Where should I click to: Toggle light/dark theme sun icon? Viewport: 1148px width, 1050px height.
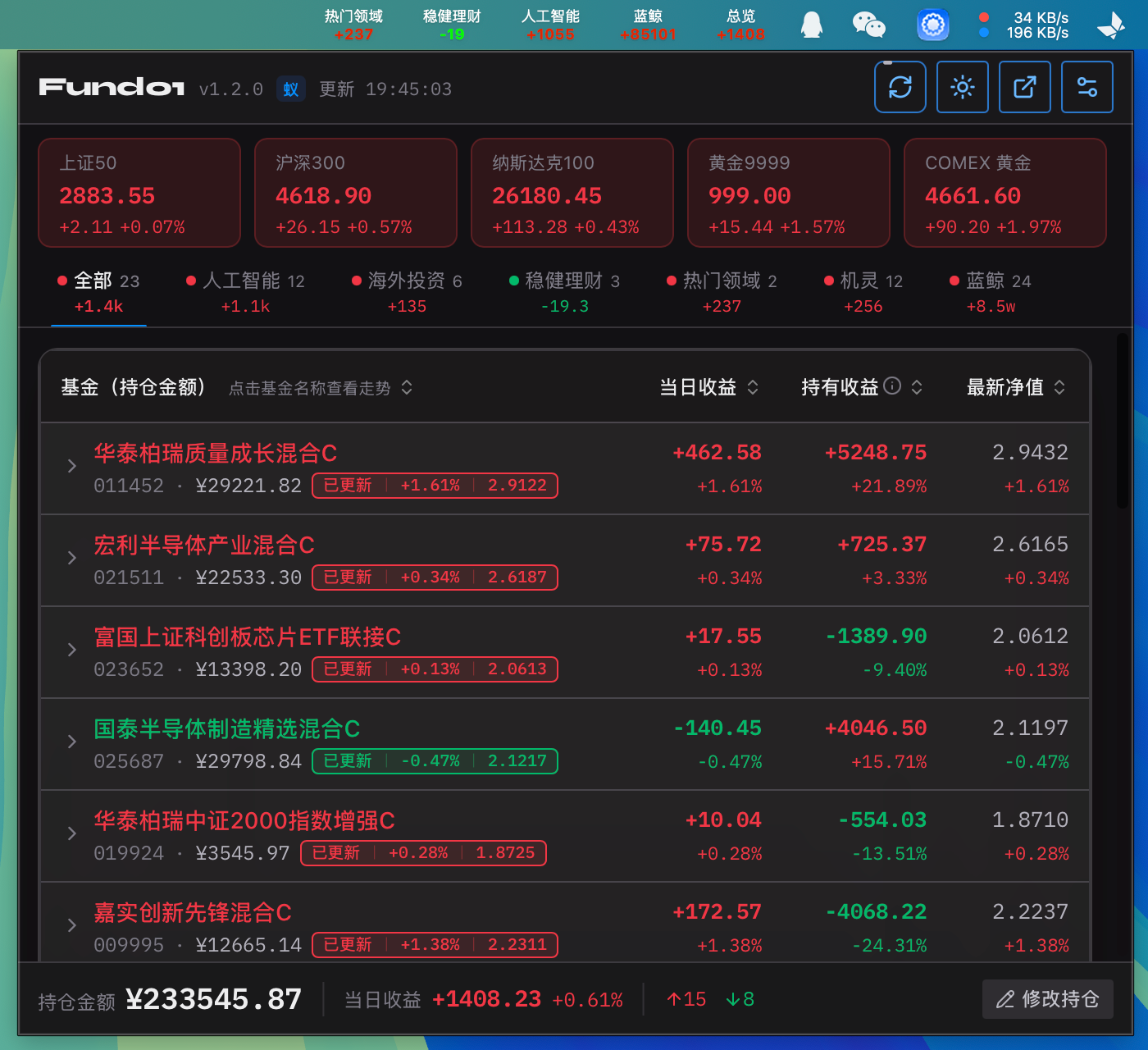coord(963,87)
